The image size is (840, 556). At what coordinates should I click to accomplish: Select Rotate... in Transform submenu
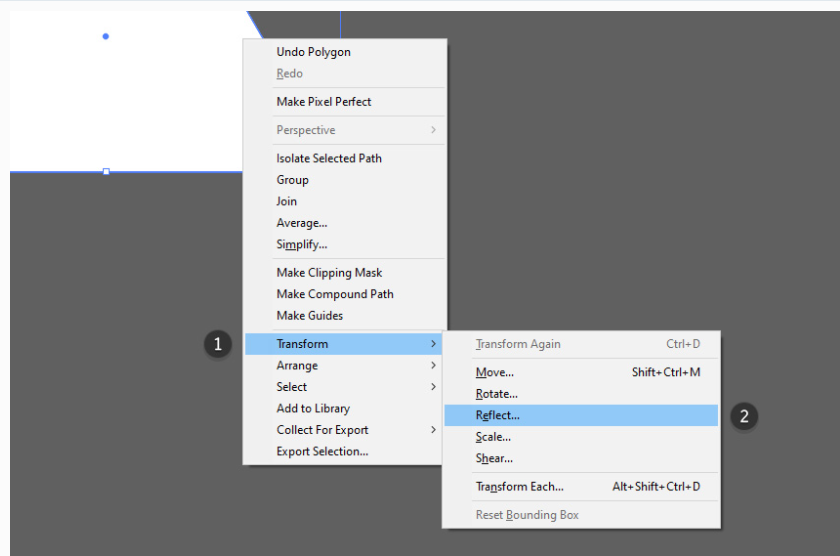point(497,394)
